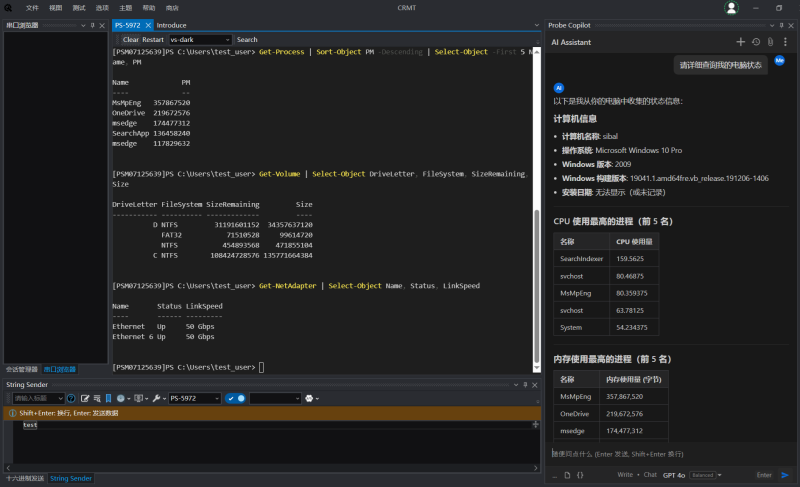This screenshot has height=487, width=800.
Task: Switch to the 串口浏览器 bottom tab
Action: [60, 369]
